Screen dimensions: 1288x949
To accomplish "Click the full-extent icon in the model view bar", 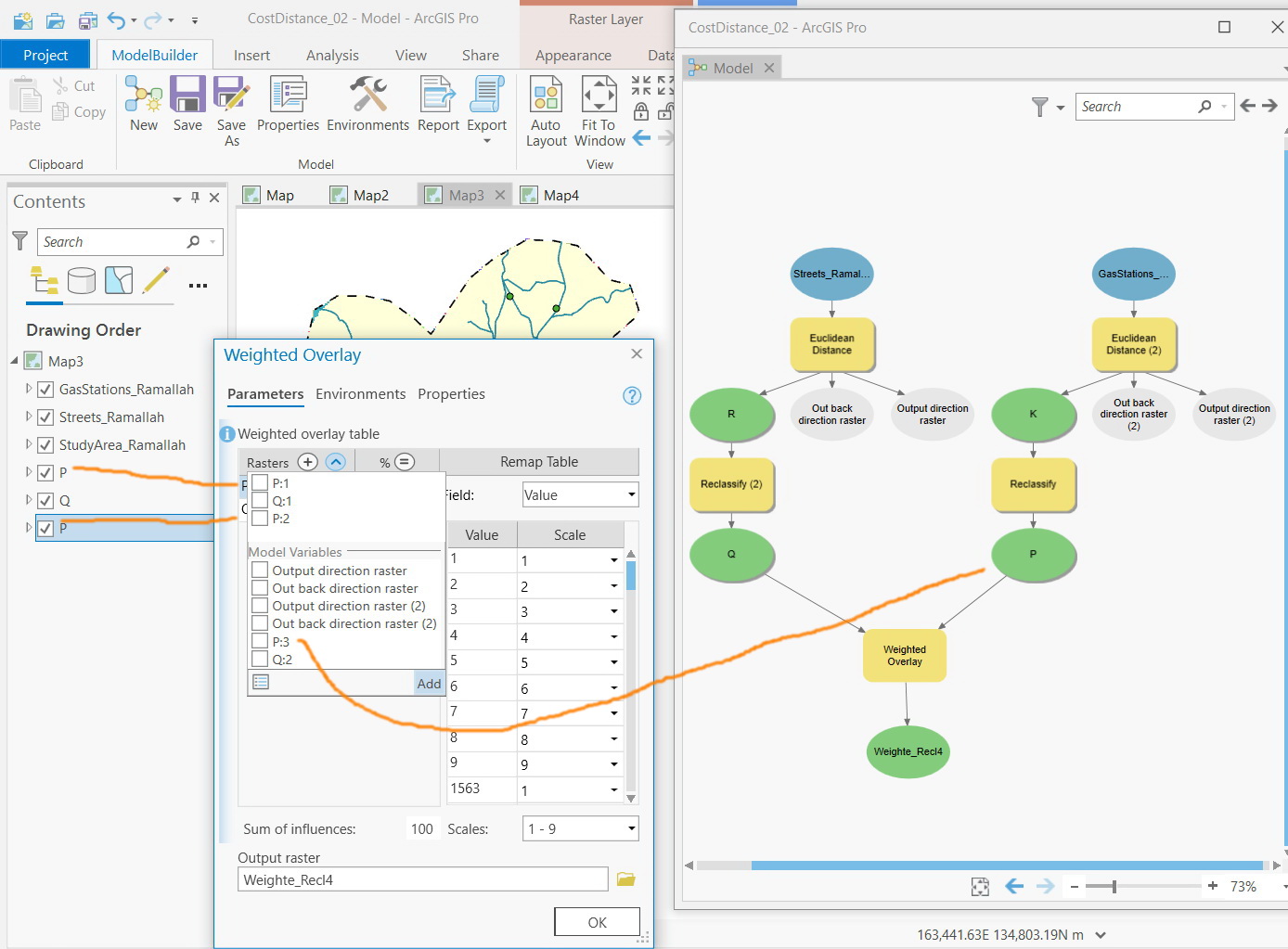I will 980,887.
